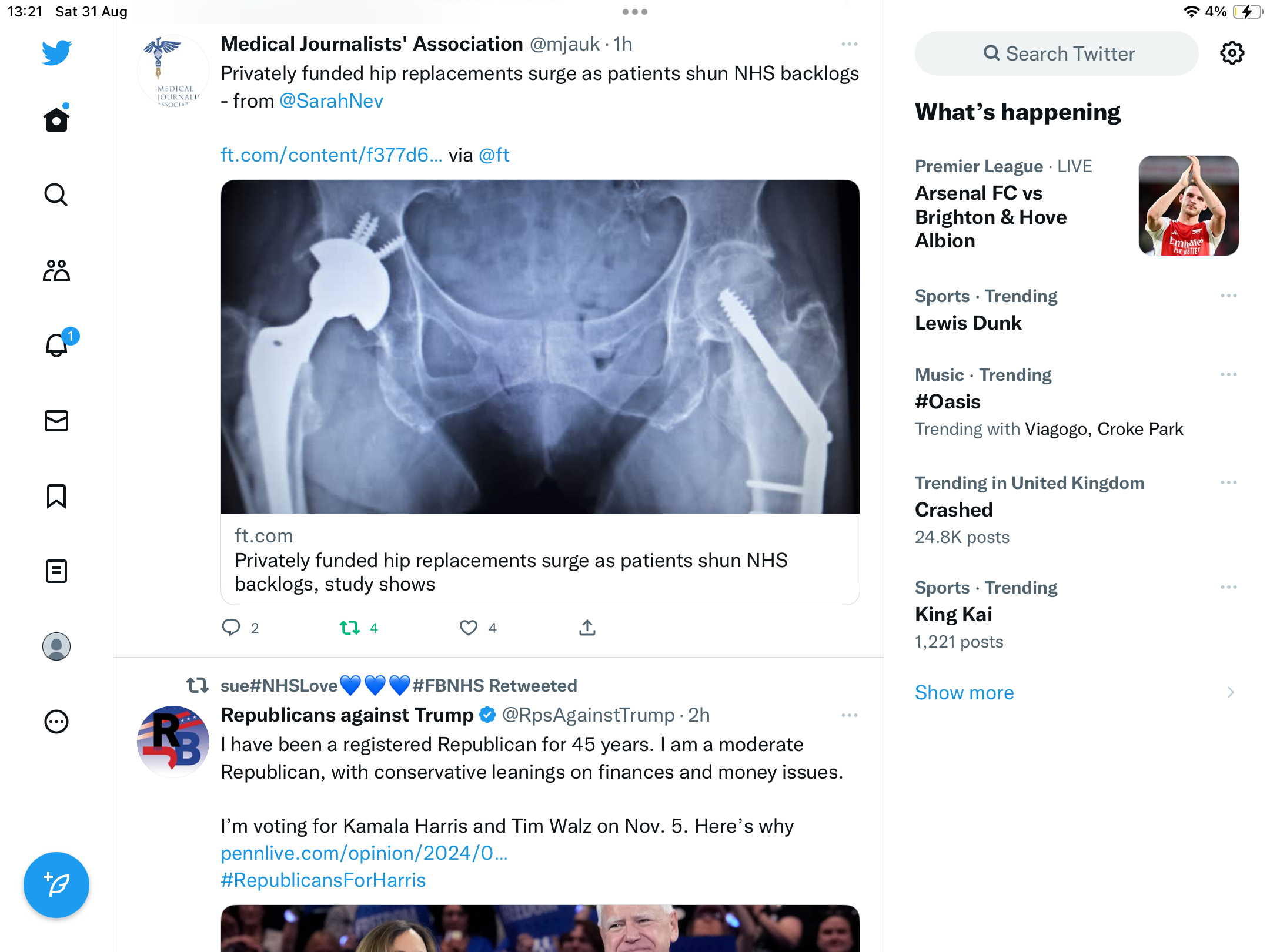This screenshot has width=1270, height=952.
Task: Click the retweet icon beside sue#NHSLove
Action: coord(198,685)
